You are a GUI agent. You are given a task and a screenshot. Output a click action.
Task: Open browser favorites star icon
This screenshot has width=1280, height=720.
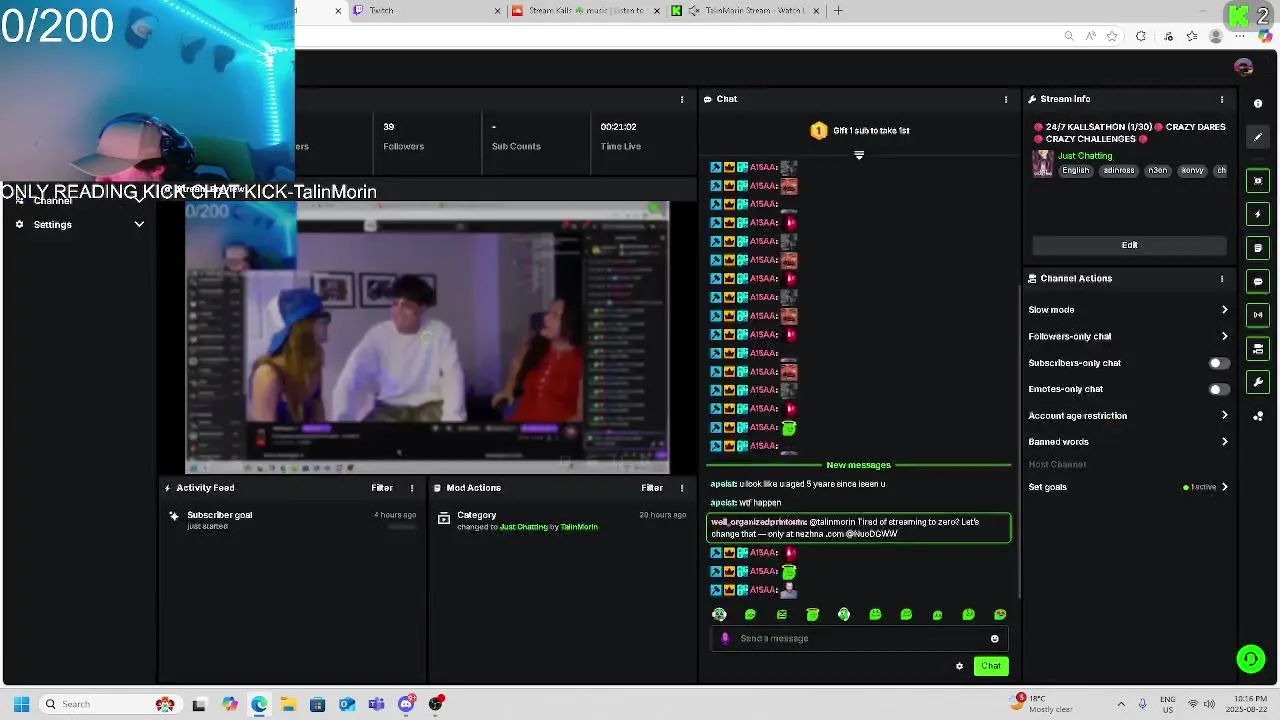coord(1111,37)
